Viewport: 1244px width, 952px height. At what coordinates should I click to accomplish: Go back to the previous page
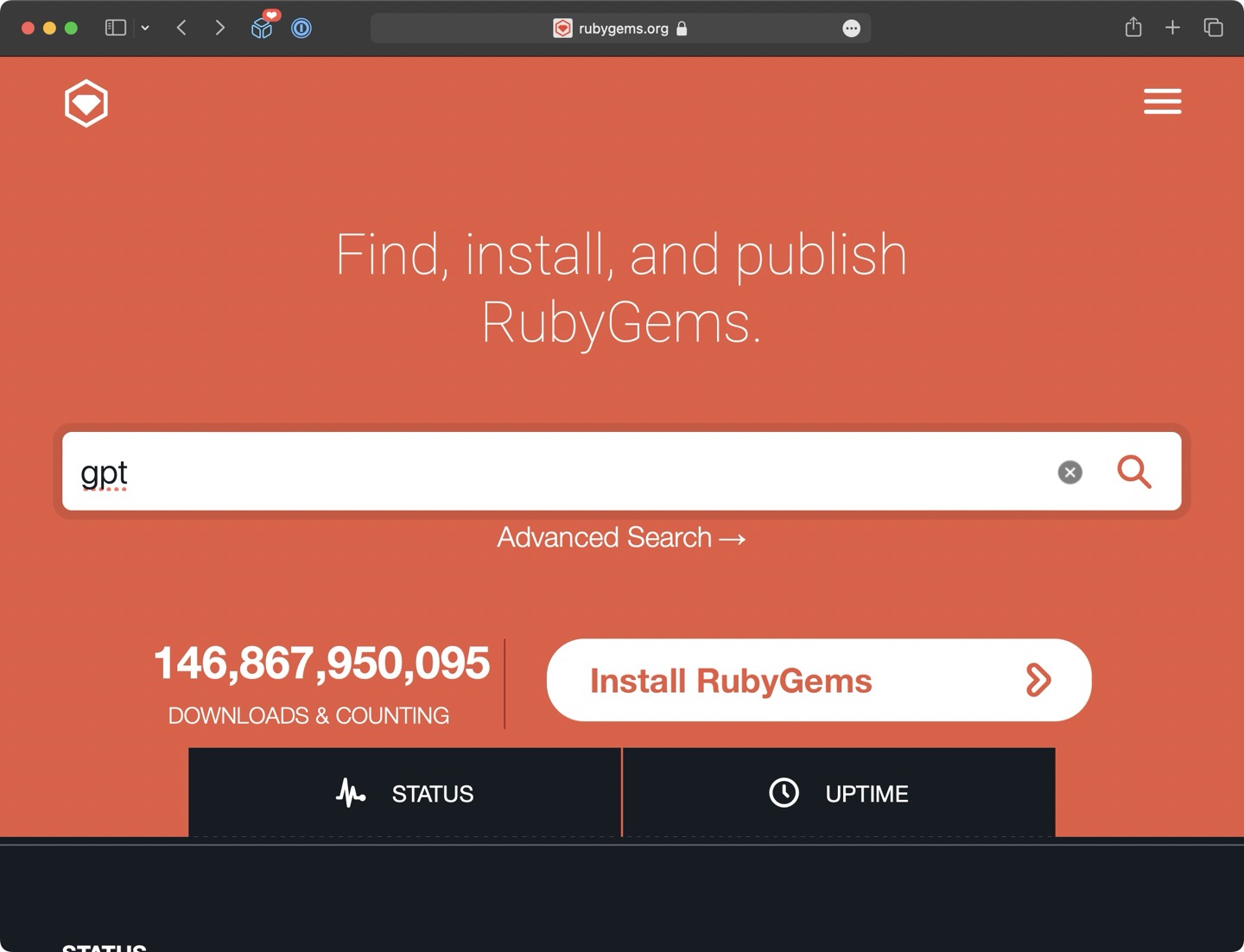click(x=181, y=28)
